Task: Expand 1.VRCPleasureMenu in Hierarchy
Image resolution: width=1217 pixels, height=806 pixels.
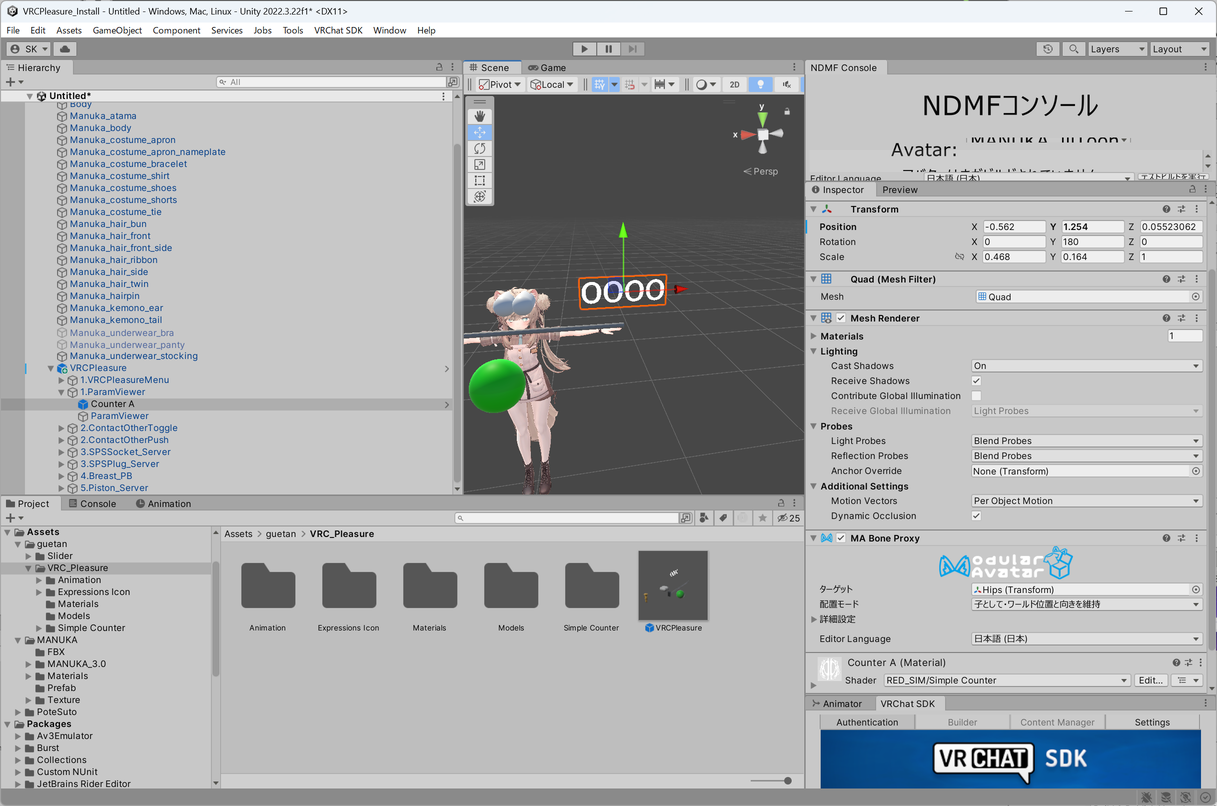Action: click(x=61, y=380)
